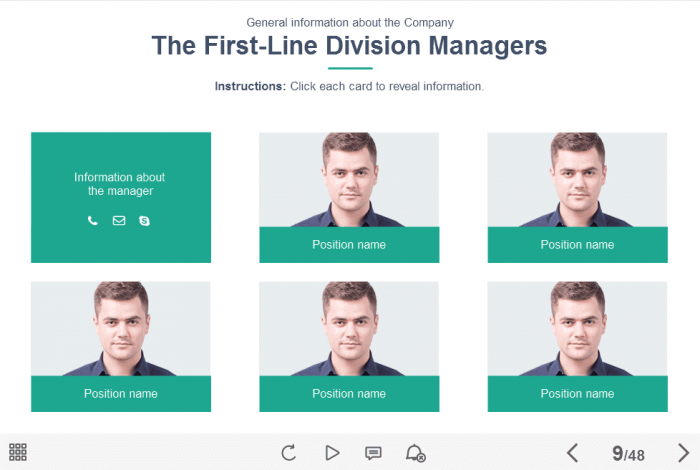Reveal the bottom right manager card
Screen dimensions: 700x470
tap(577, 346)
